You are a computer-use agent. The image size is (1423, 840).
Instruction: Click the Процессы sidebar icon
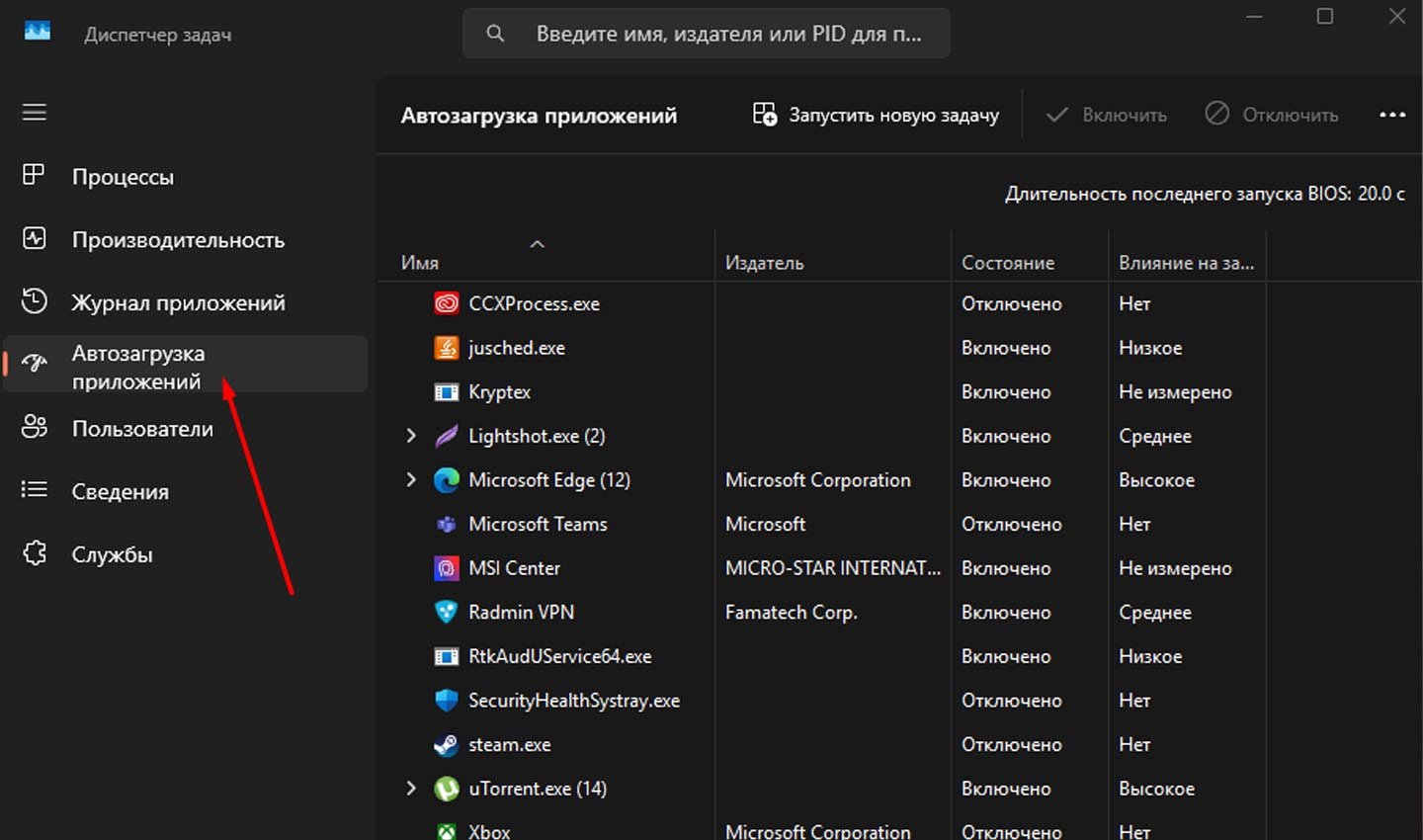pyautogui.click(x=35, y=175)
